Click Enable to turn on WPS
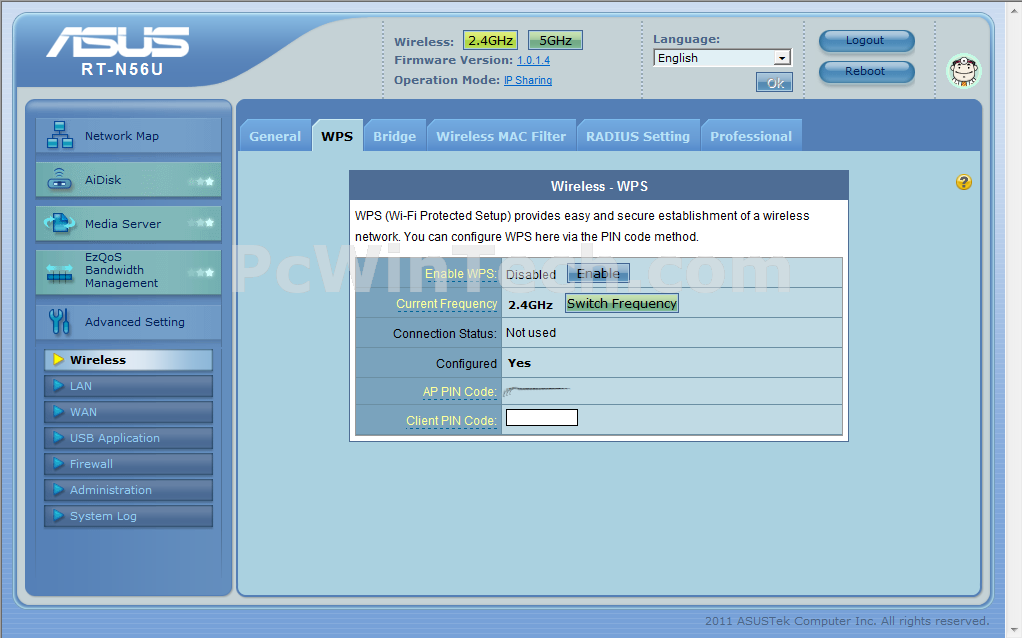Viewport: 1022px width, 638px height. click(x=598, y=273)
